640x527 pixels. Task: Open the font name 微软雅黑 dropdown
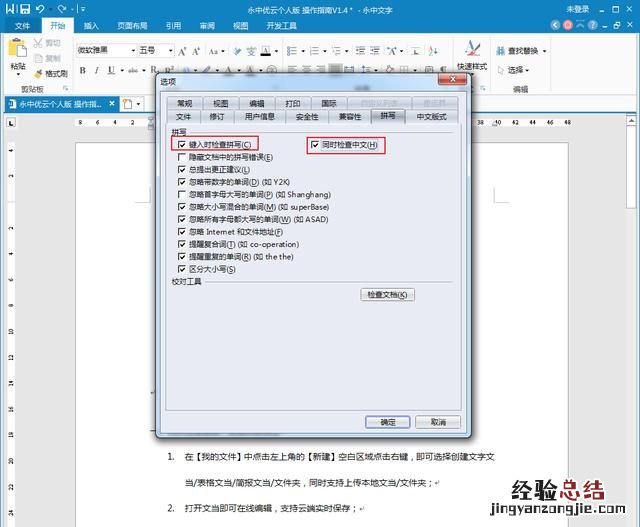pos(133,51)
